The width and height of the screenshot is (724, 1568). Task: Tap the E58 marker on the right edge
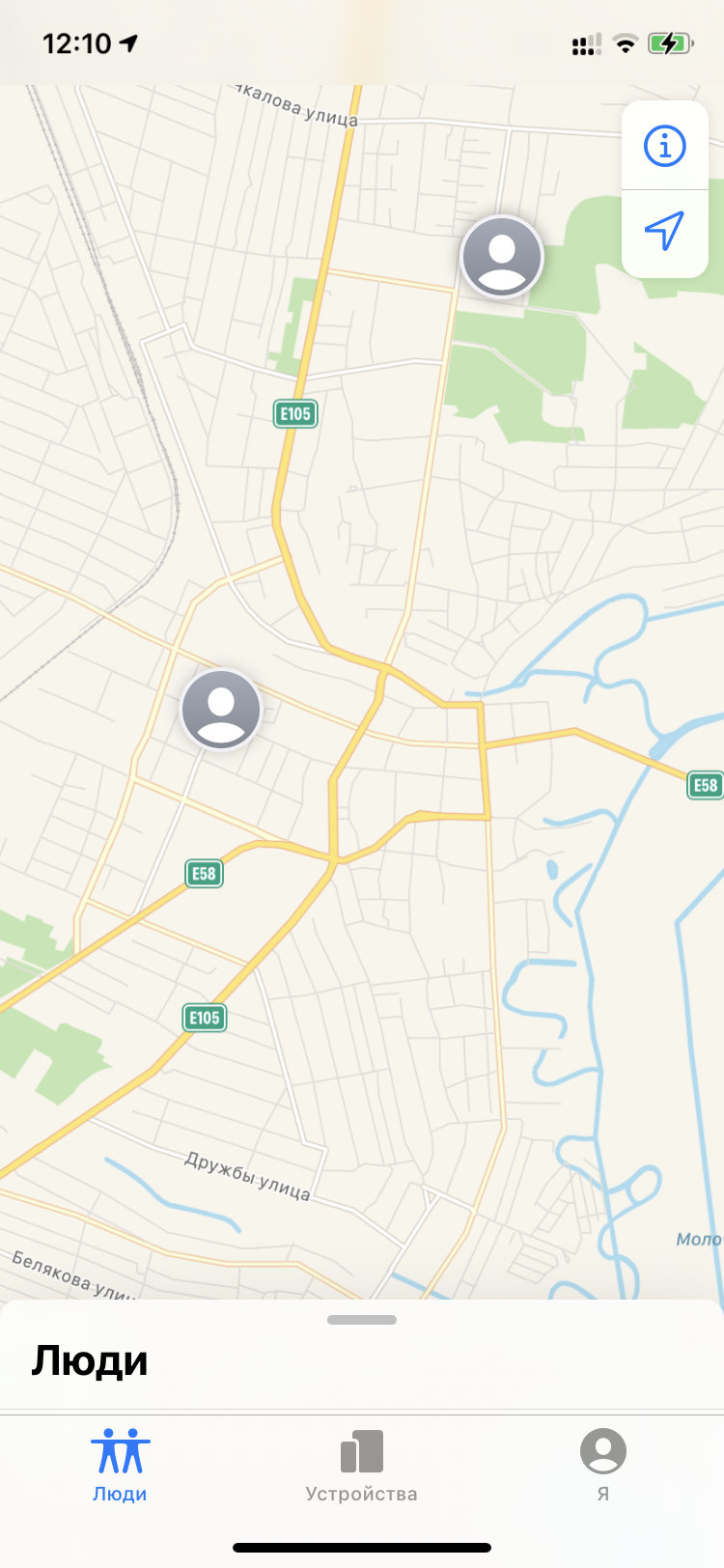click(x=706, y=785)
